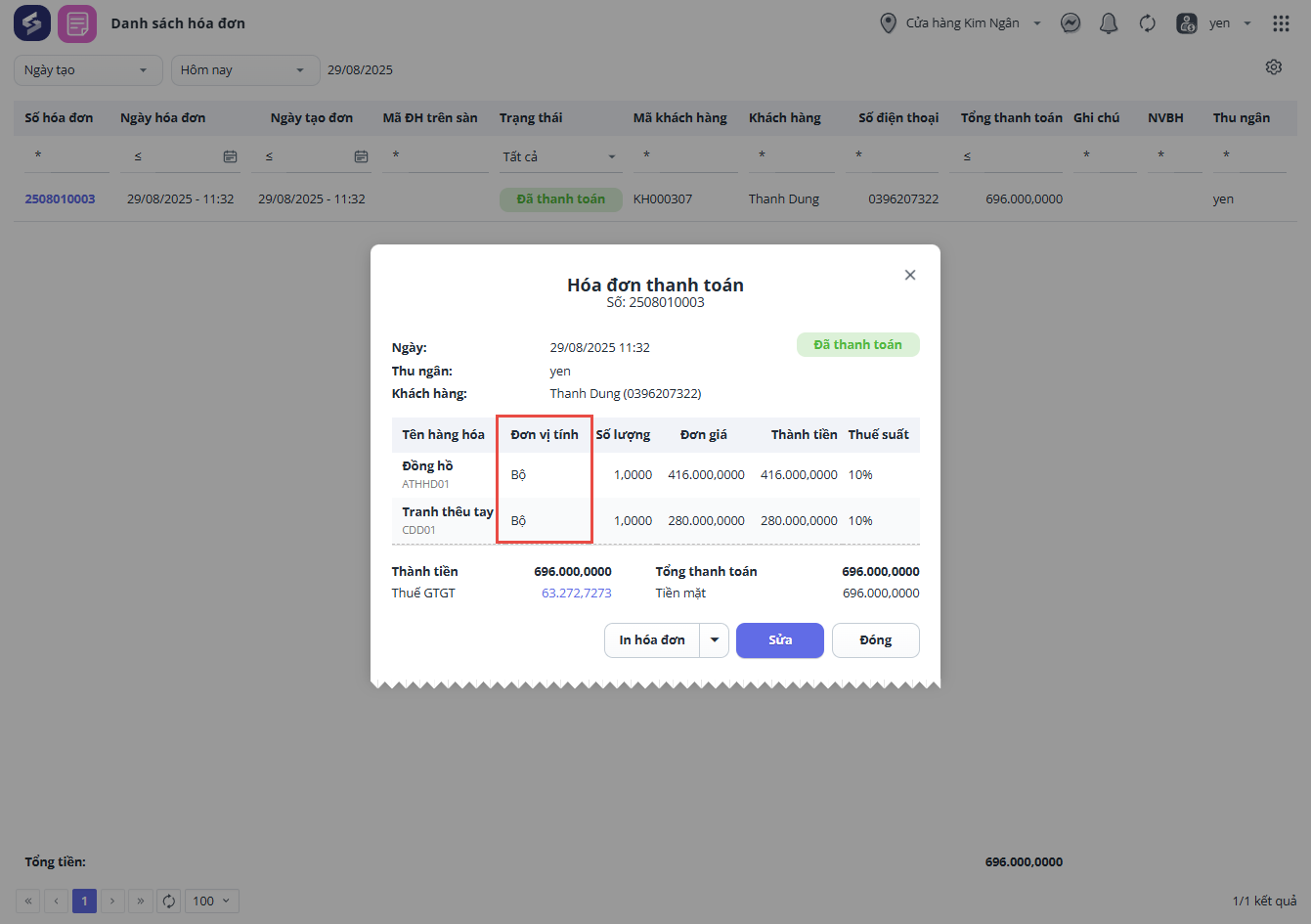Open calendar picker for Ngày hóa đơn filter
The height and width of the screenshot is (924, 1311).
230,156
